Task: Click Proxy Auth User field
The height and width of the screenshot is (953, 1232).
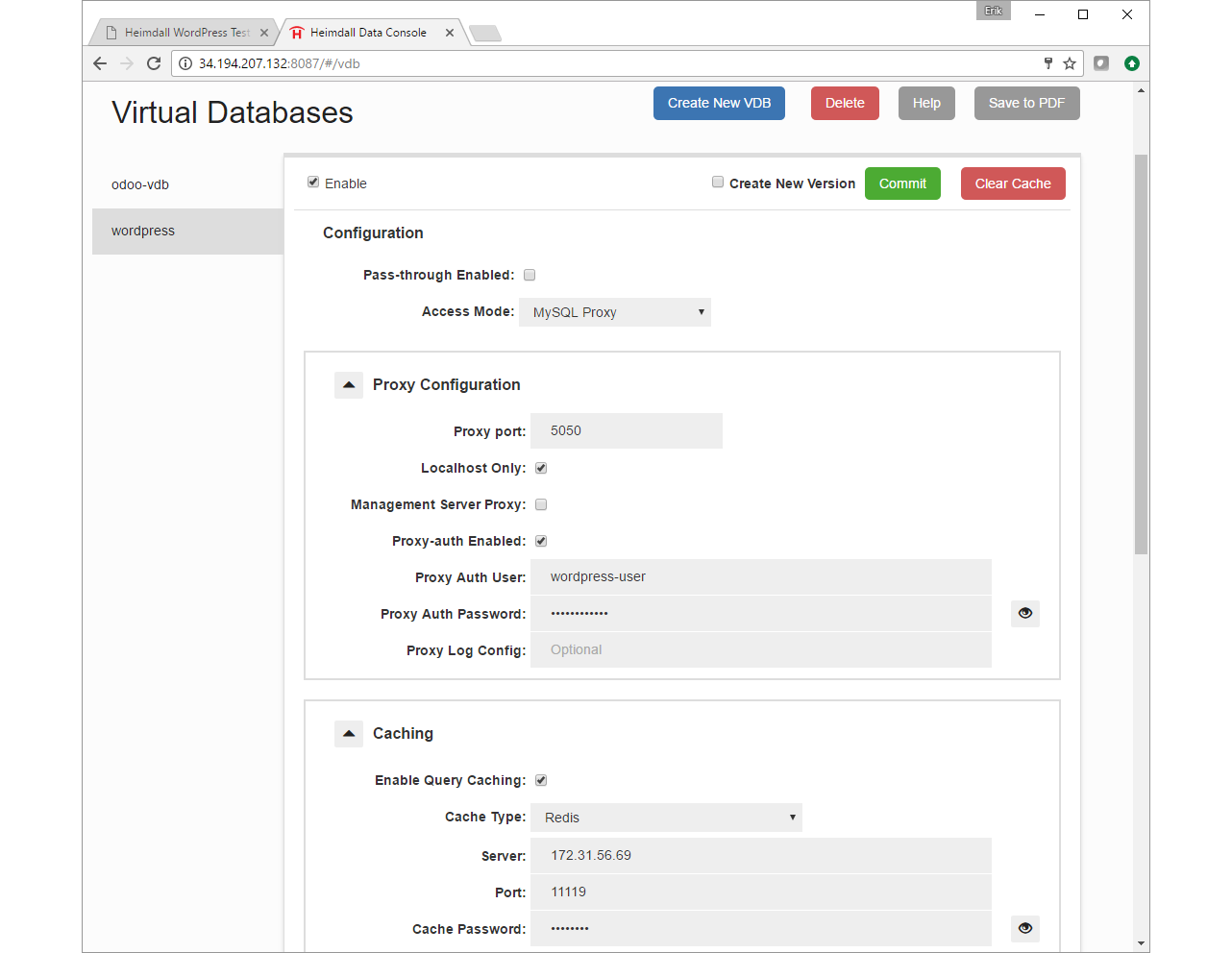Action: point(761,576)
